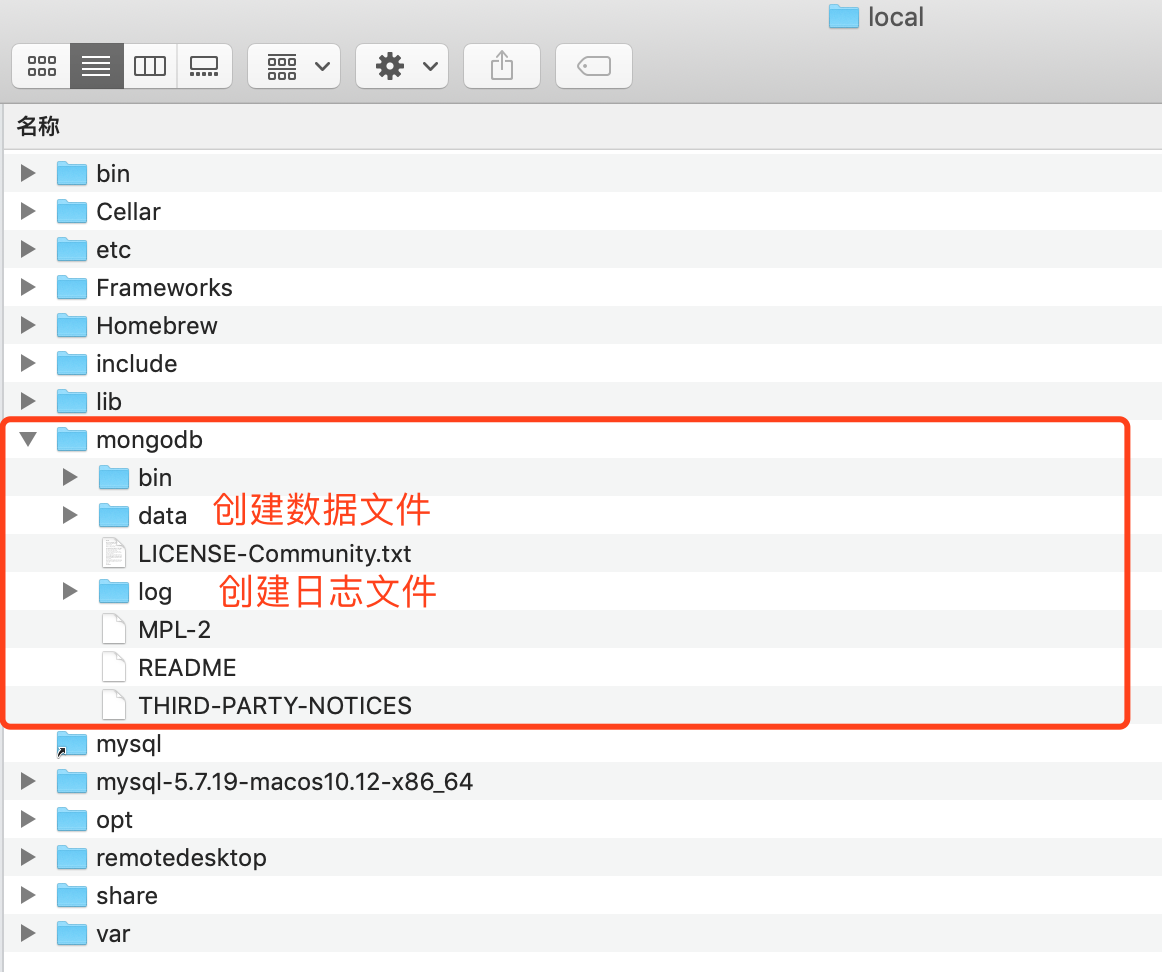Expand the Homebrew folder
Screen dimensions: 1162x972
pyautogui.click(x=28, y=325)
